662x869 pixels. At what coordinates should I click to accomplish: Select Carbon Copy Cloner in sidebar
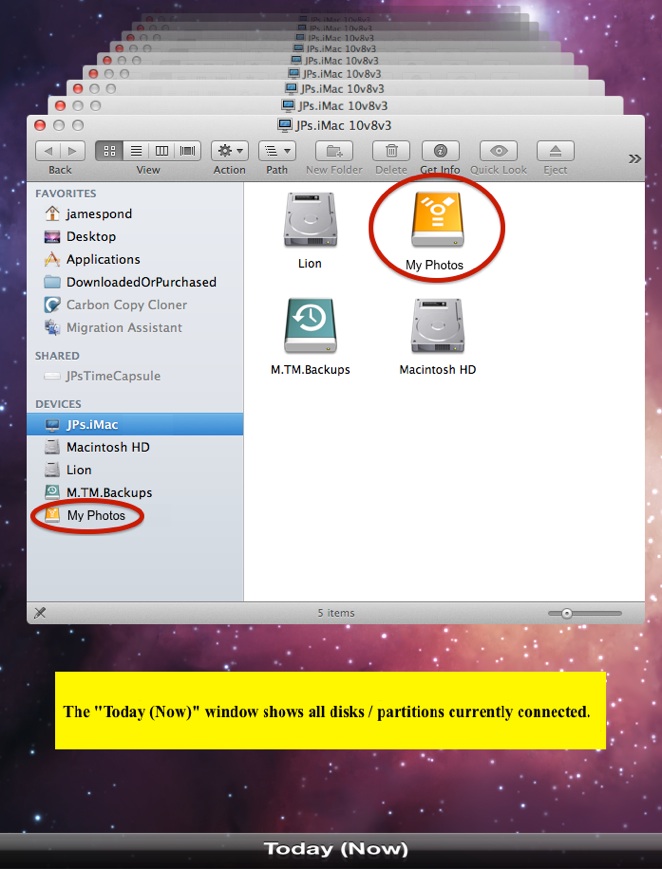tap(135, 305)
